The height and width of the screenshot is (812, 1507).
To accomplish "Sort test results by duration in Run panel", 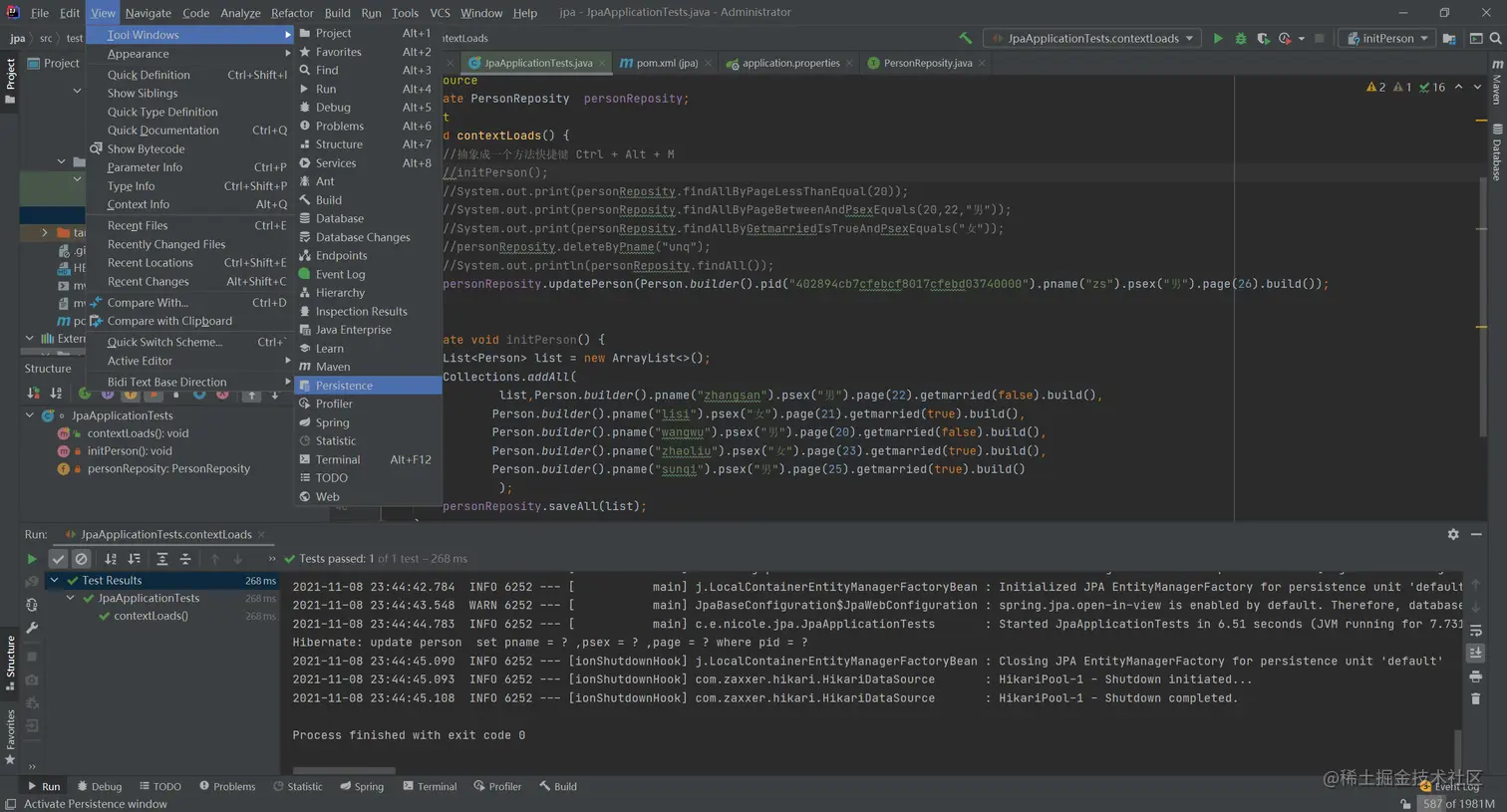I will [x=135, y=559].
